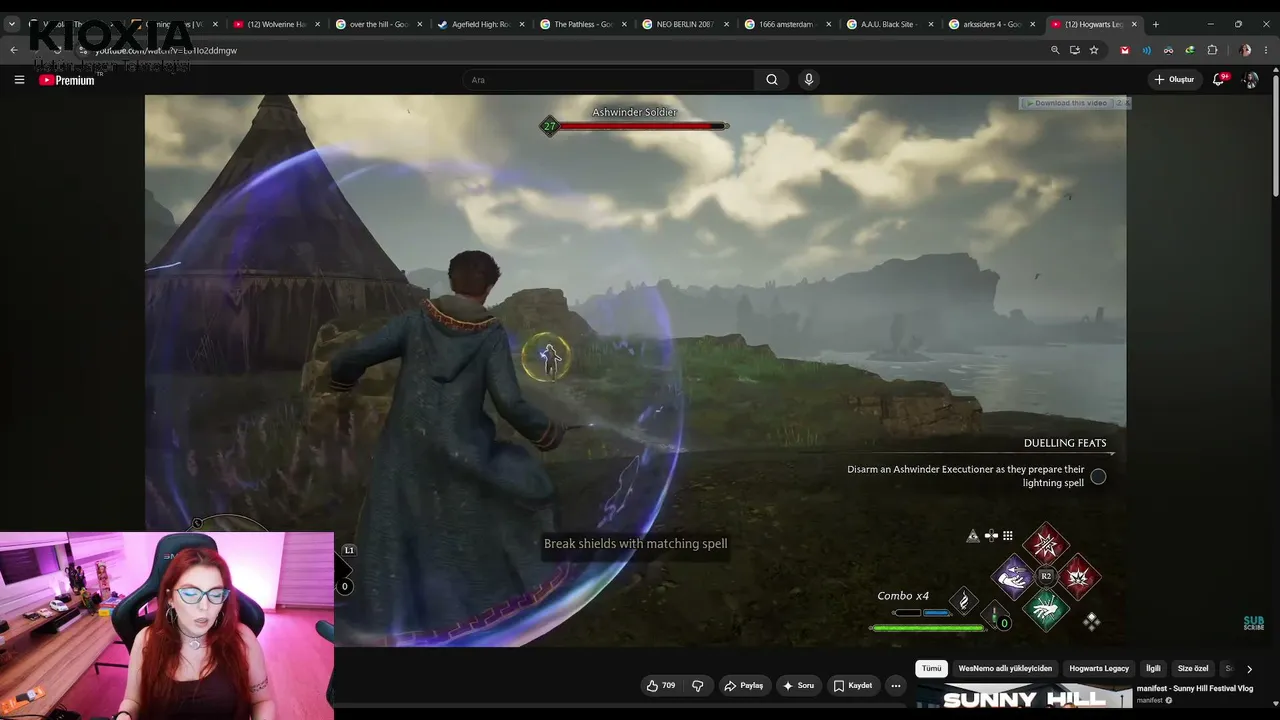Open the Chrome three-dot menu

1267,50
